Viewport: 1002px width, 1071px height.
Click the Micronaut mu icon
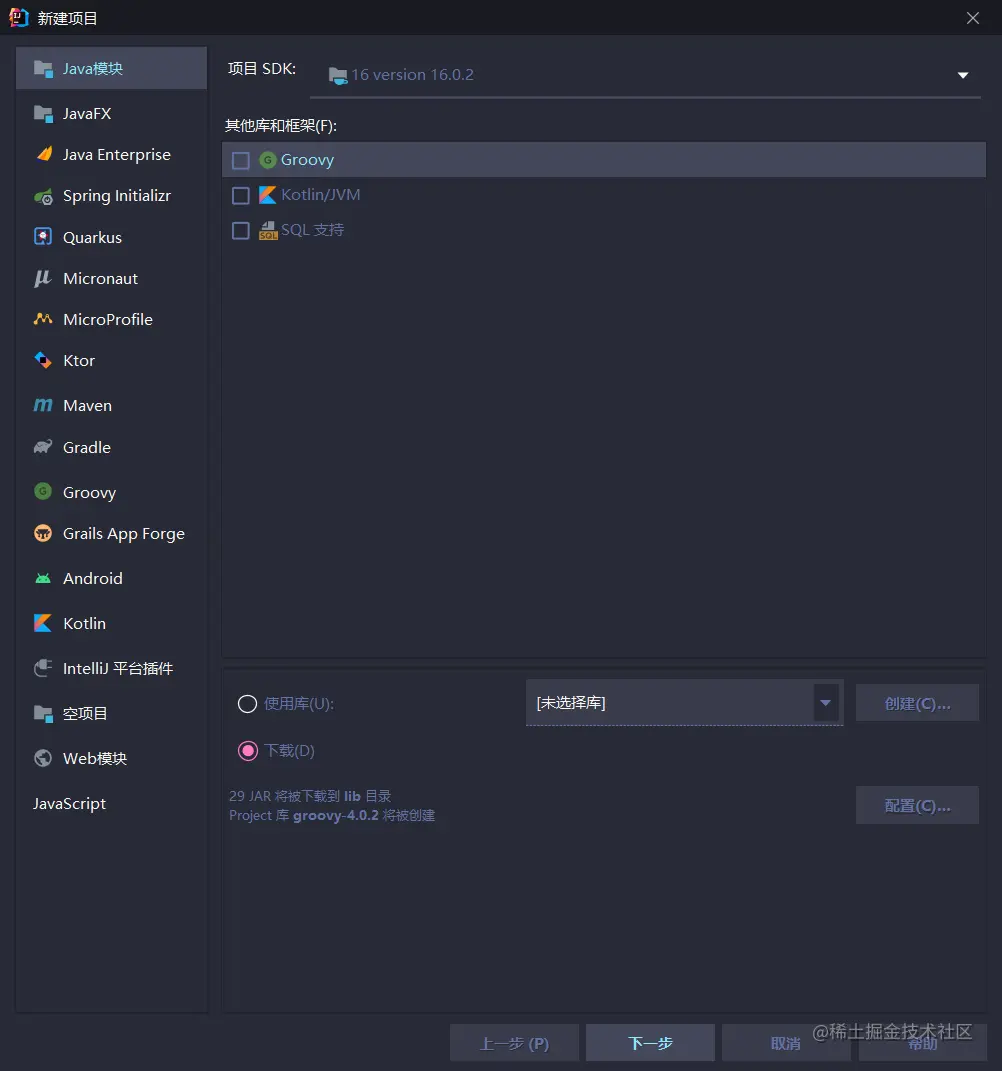43,278
